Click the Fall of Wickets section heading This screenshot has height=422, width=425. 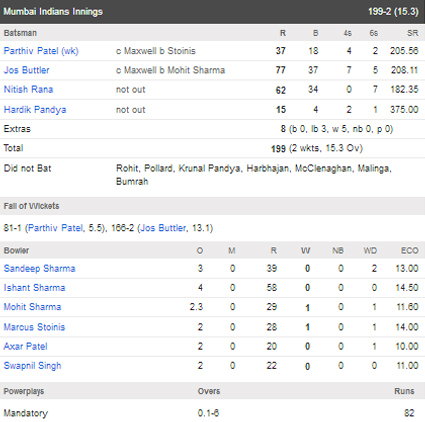coord(31,206)
